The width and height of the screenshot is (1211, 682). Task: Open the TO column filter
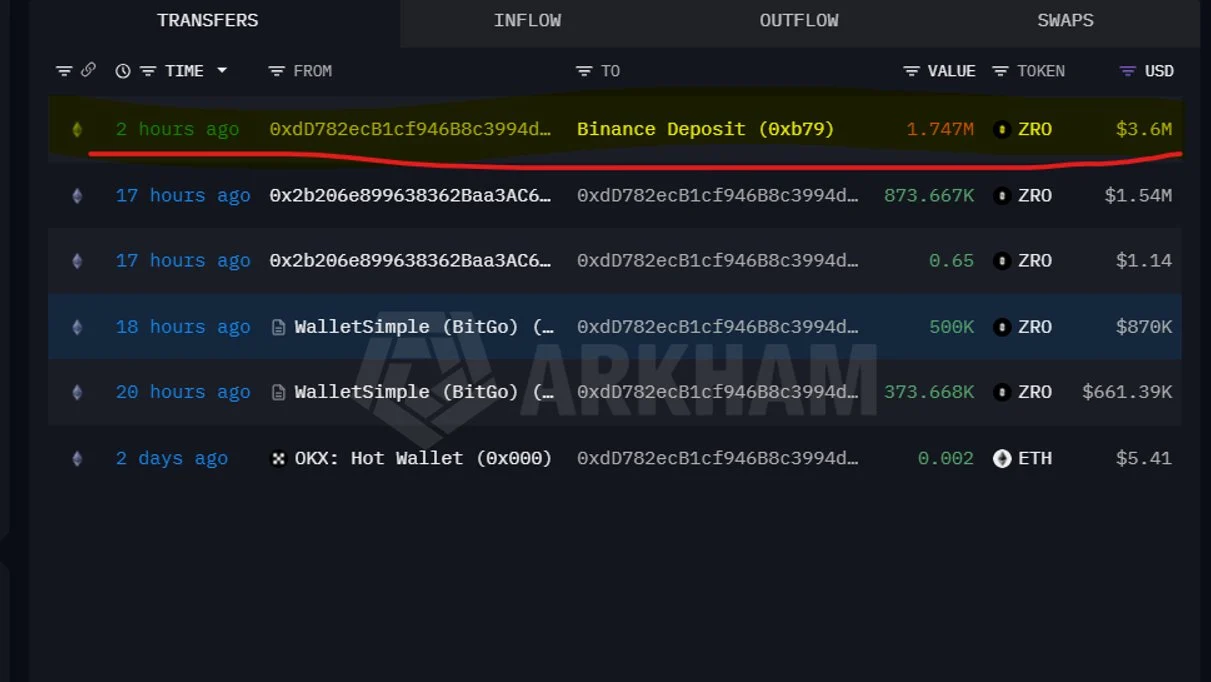coord(584,71)
